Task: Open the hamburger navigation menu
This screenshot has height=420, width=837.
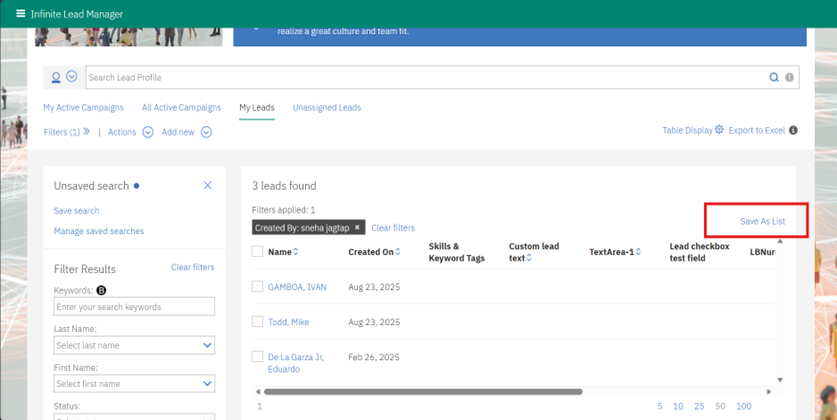Action: (x=20, y=14)
